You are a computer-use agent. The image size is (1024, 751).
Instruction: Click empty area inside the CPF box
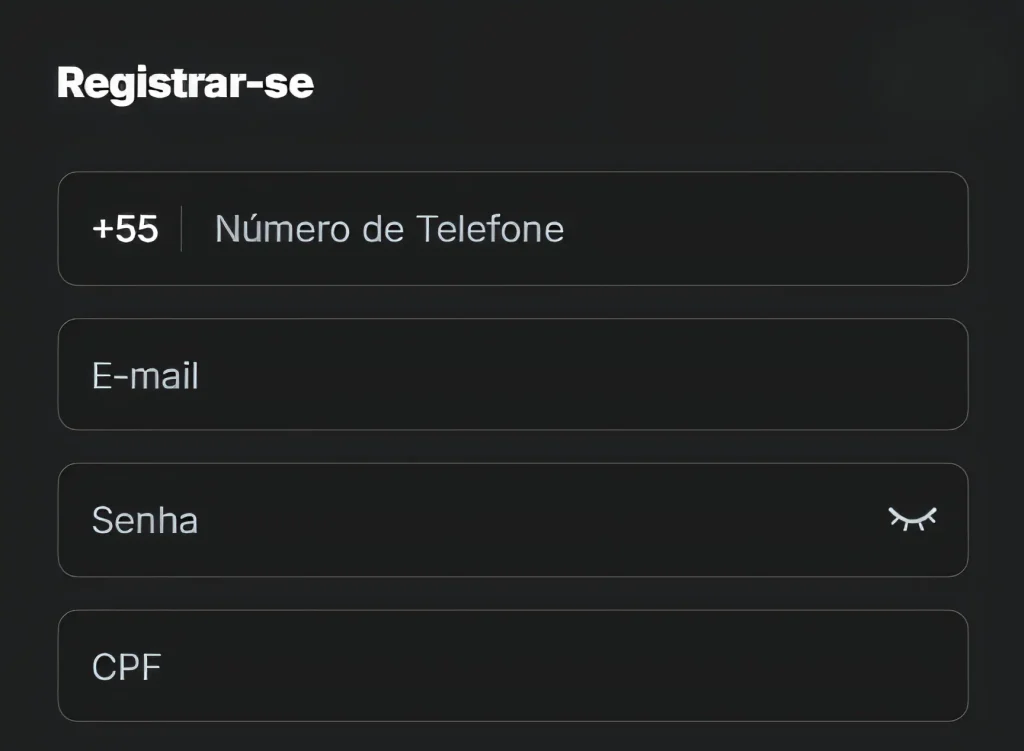(562, 665)
